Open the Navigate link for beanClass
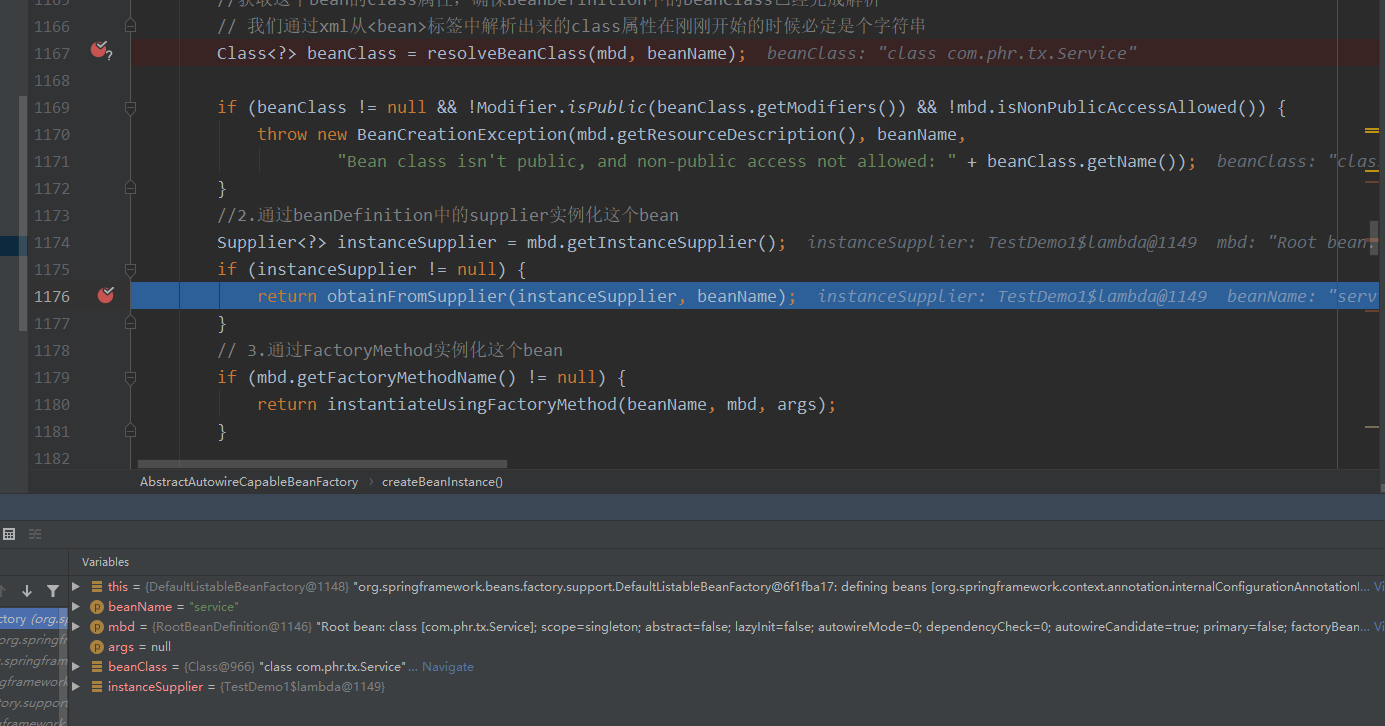This screenshot has height=726, width=1385. tap(448, 667)
